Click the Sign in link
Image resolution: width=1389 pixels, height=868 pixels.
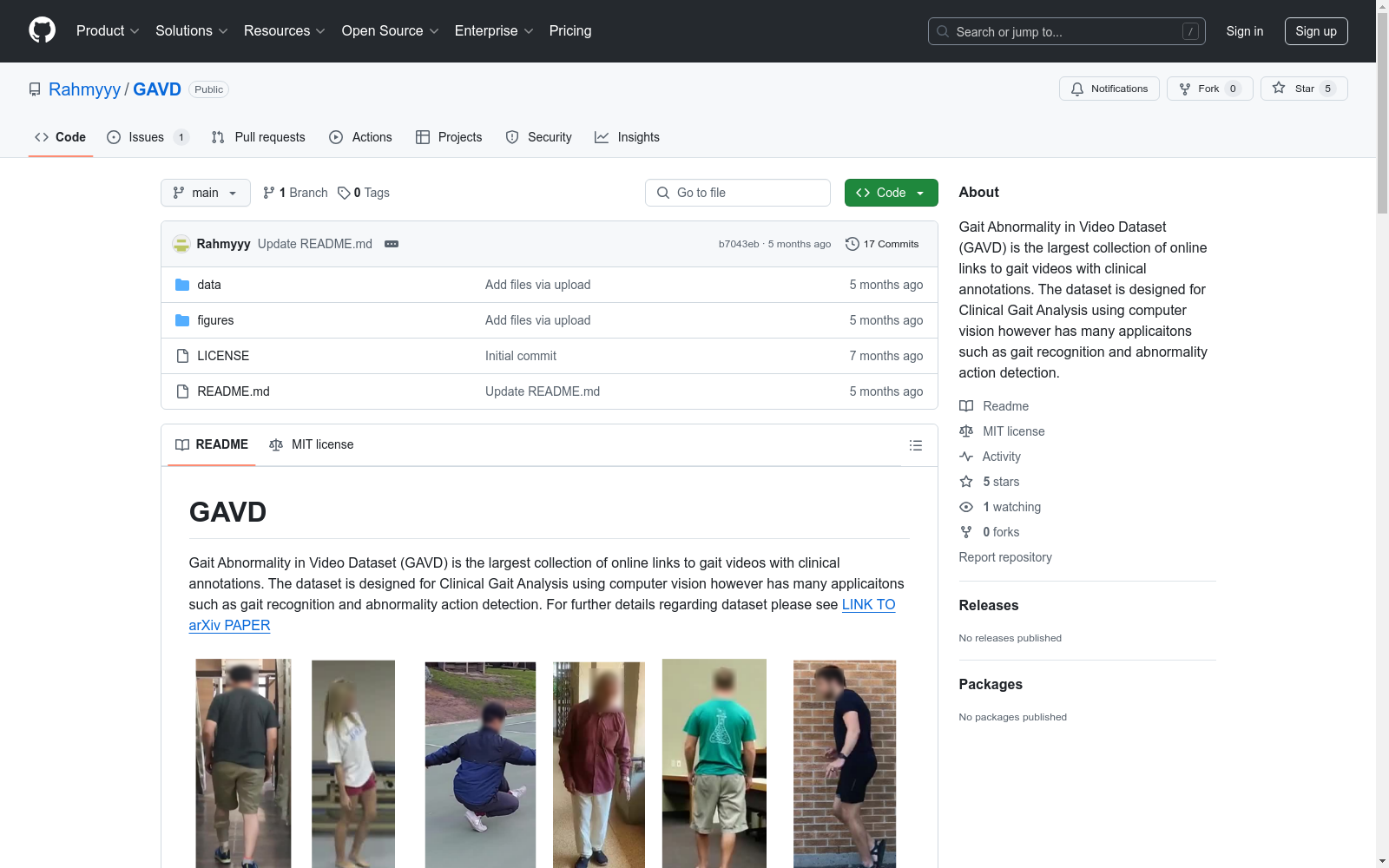tap(1245, 31)
